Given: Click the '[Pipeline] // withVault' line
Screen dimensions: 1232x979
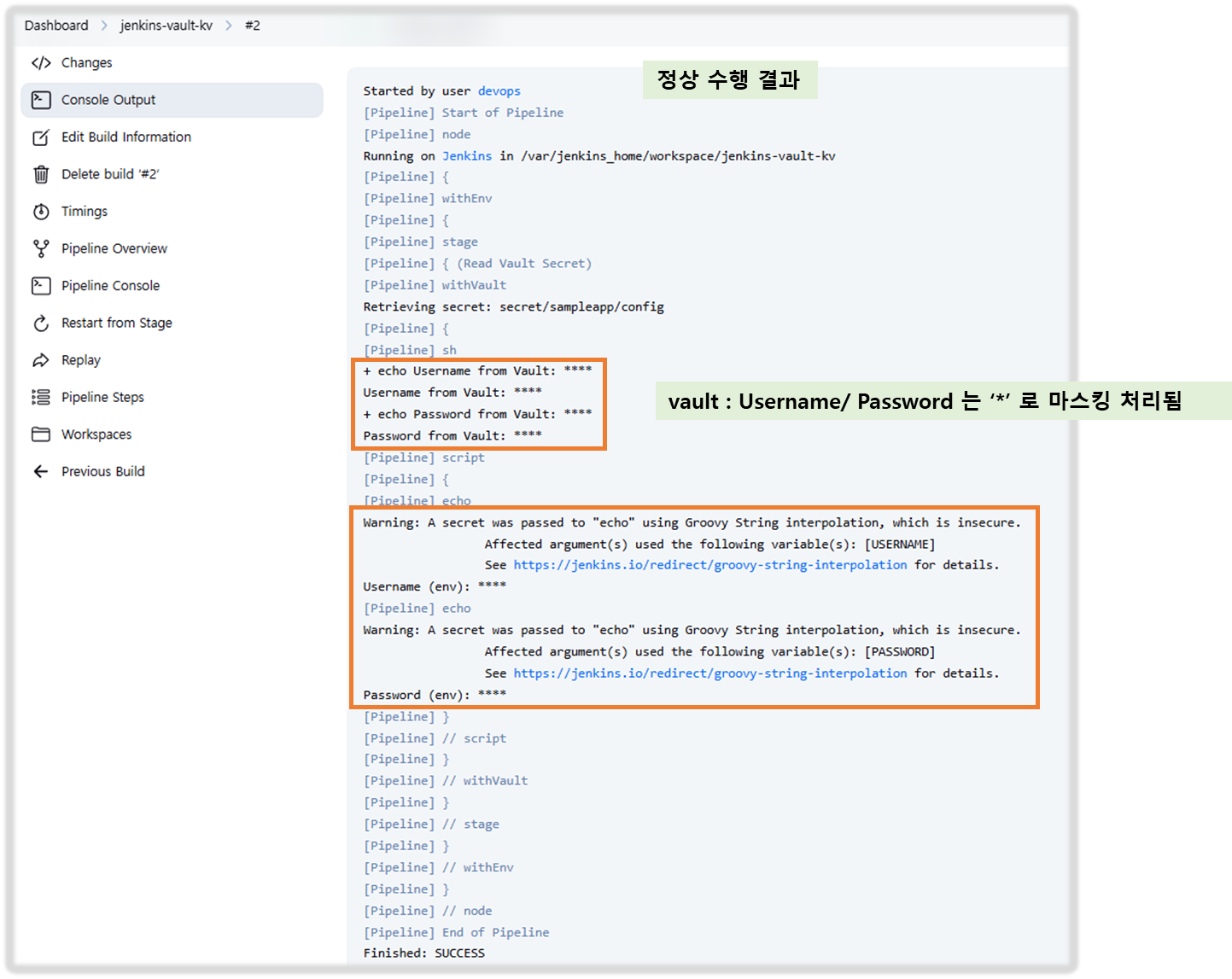Looking at the screenshot, I should tap(446, 781).
